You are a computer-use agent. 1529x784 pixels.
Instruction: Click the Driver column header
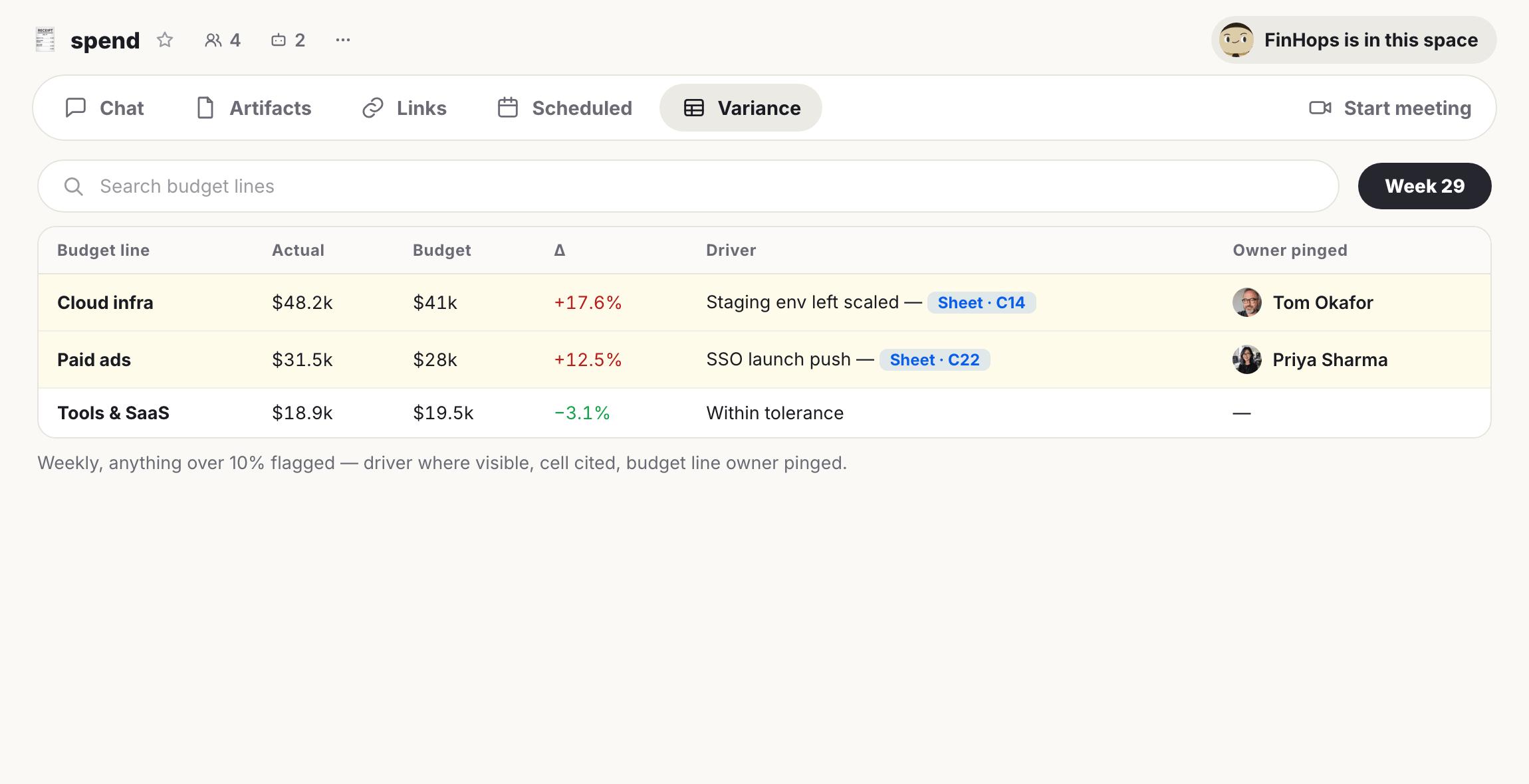731,250
